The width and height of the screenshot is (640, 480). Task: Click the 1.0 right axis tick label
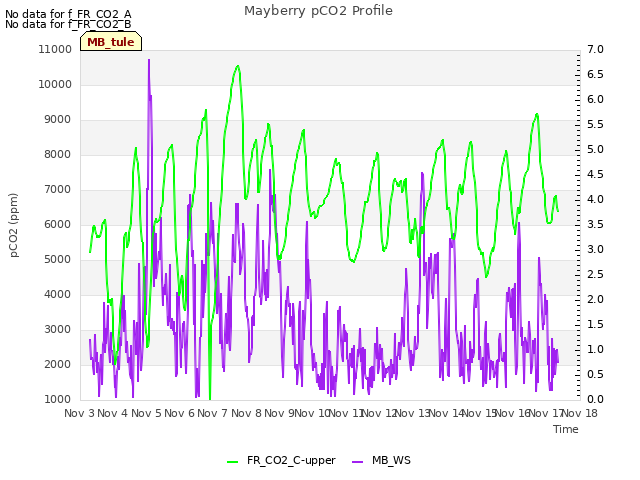(x=595, y=350)
